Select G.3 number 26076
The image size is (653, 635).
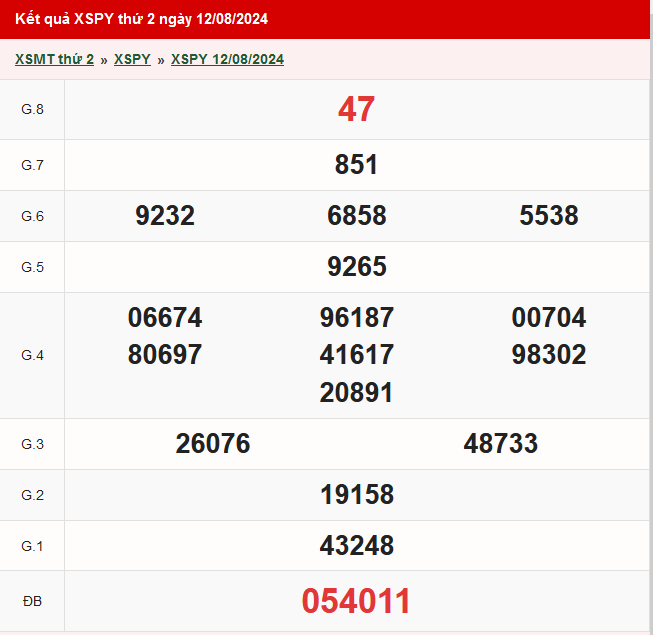coord(213,444)
